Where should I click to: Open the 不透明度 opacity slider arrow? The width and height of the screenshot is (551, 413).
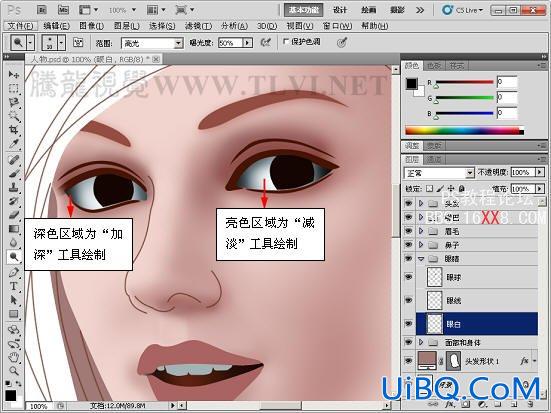pyautogui.click(x=540, y=172)
